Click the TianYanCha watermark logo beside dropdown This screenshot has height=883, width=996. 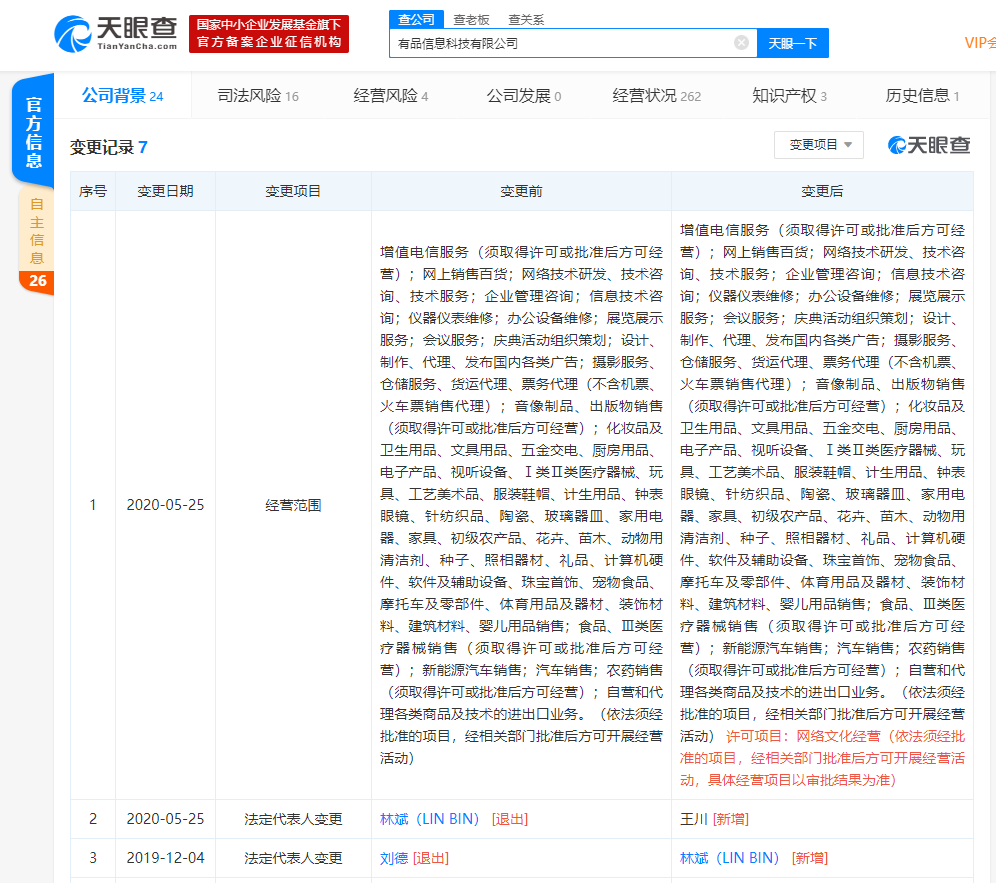point(929,145)
